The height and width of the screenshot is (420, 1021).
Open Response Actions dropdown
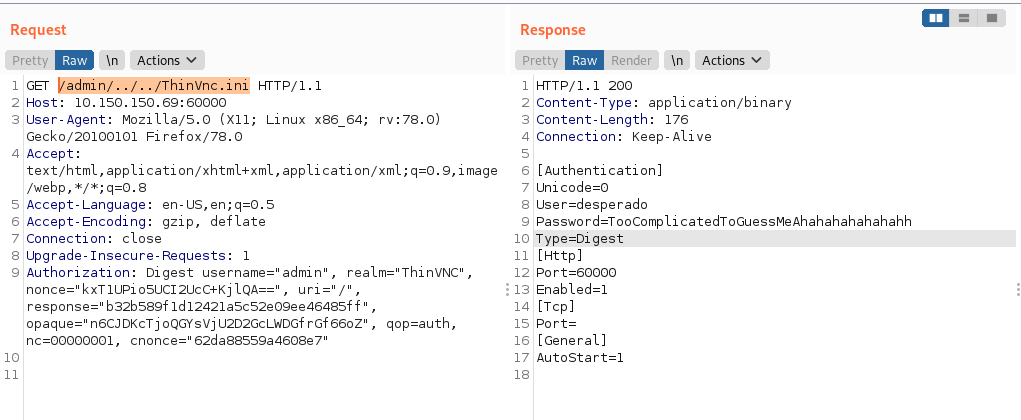click(733, 60)
